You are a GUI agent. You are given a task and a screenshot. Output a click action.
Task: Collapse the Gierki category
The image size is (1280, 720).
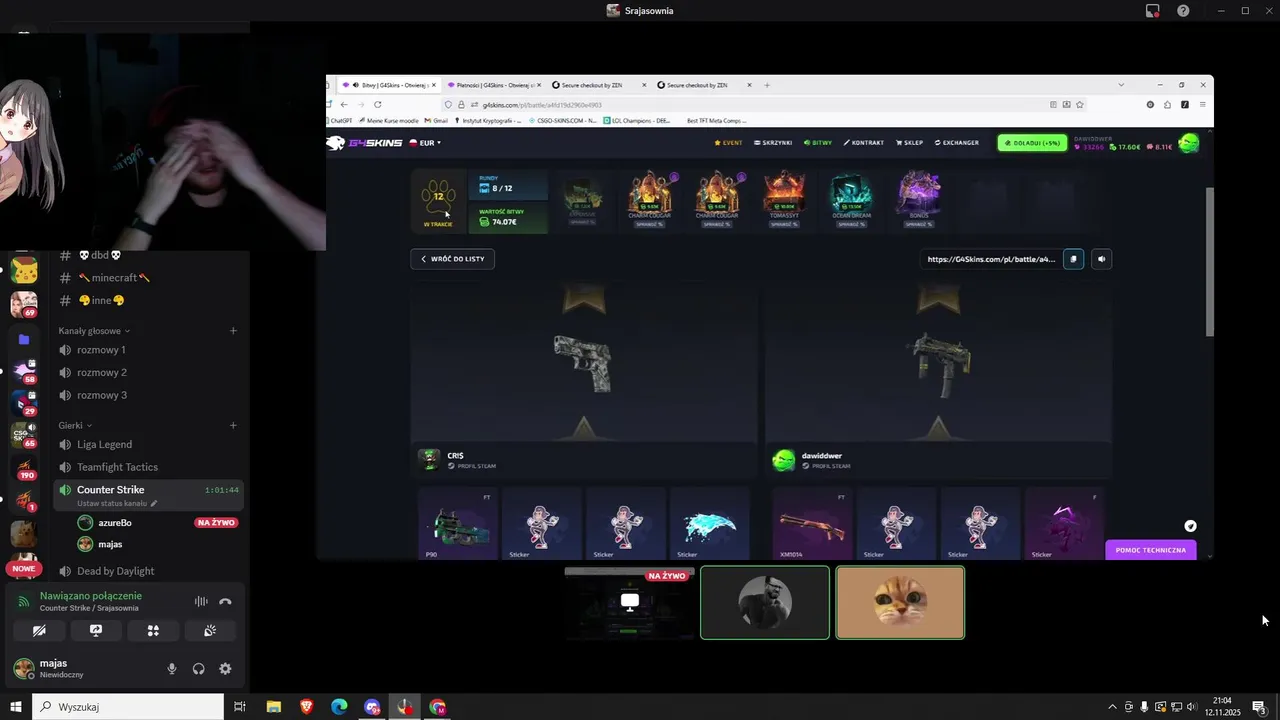pos(75,425)
